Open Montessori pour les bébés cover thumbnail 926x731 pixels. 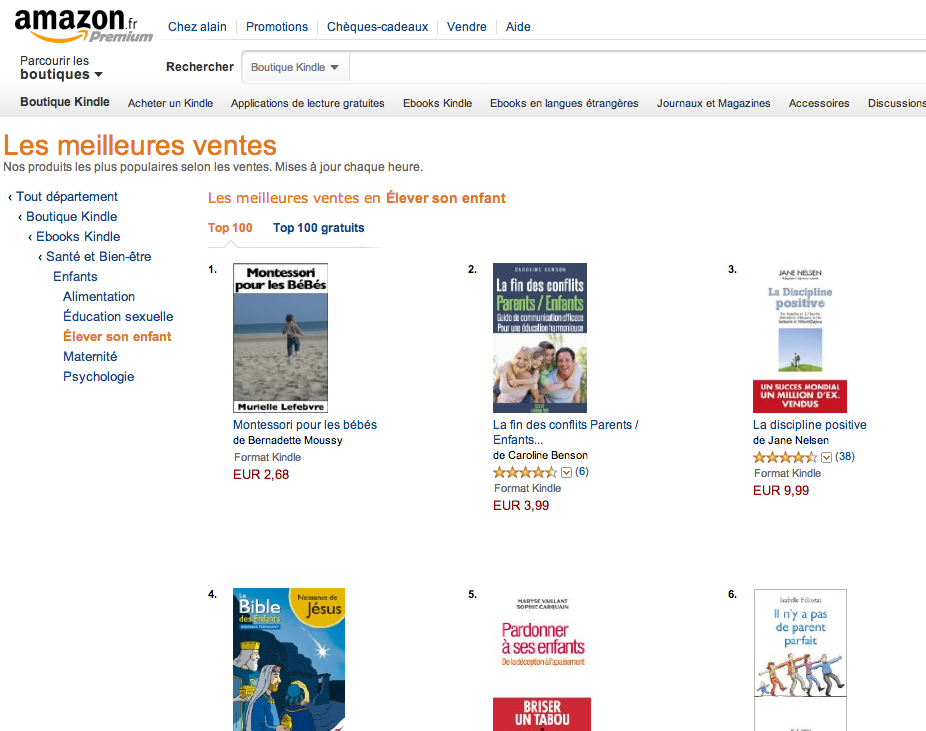pos(280,338)
